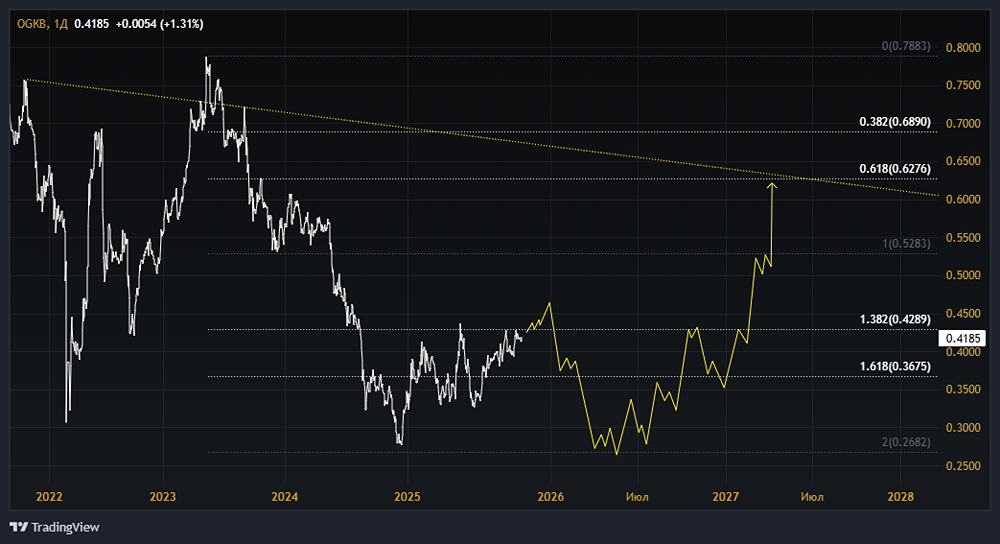Screen dimensions: 1000x544
Task: Click the 0.5000 price axis label
Action: pyautogui.click(x=963, y=276)
